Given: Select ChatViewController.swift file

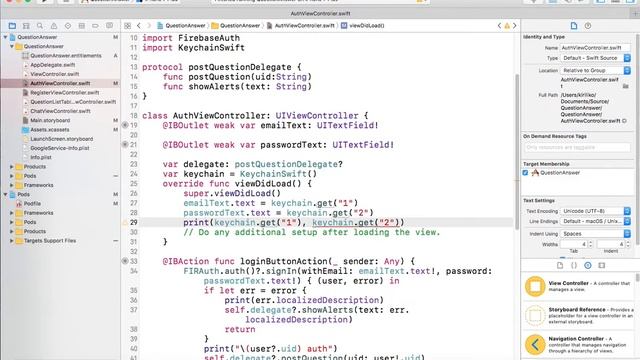Looking at the screenshot, I should [60, 111].
